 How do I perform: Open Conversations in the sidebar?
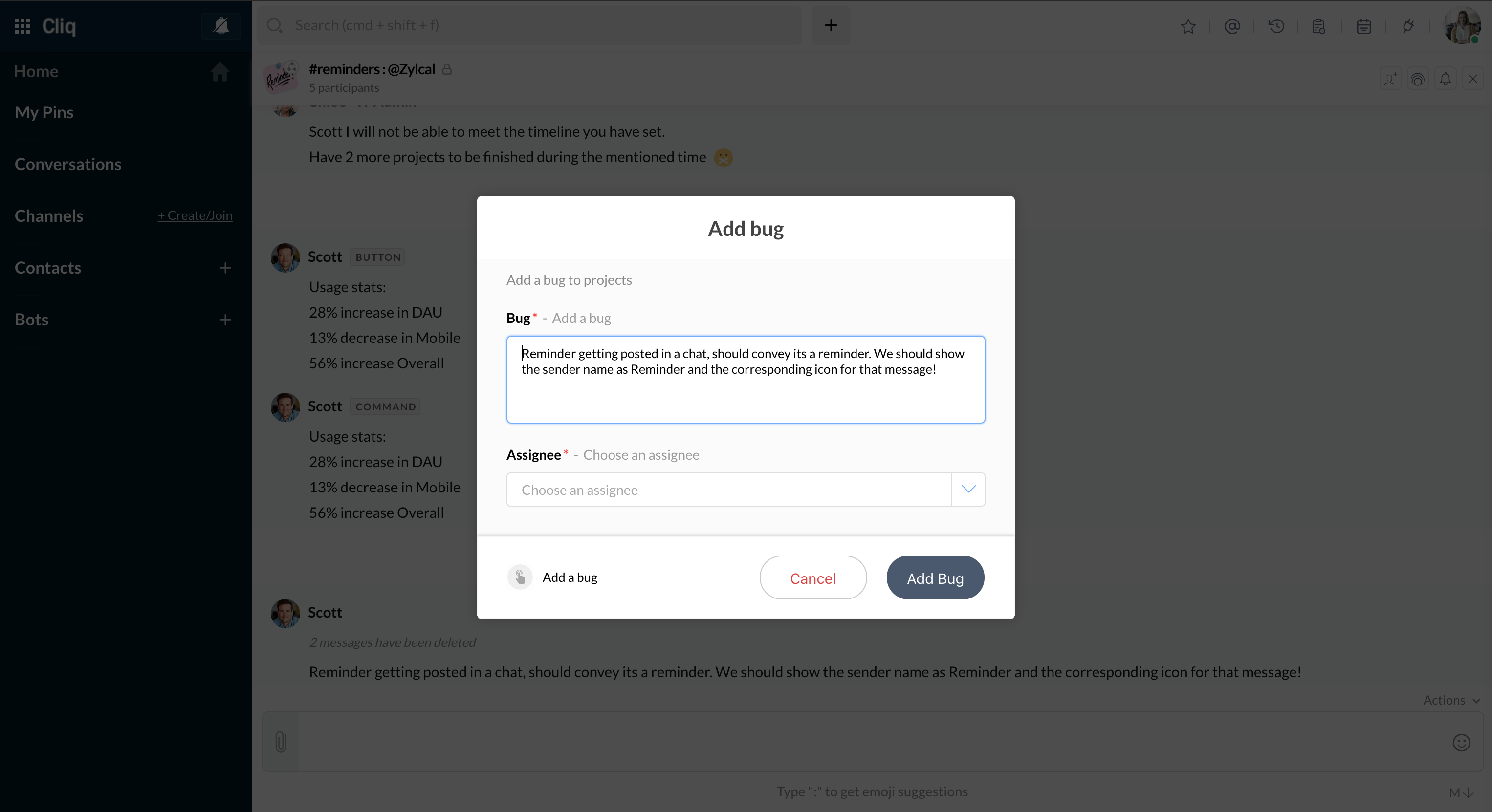[x=68, y=164]
